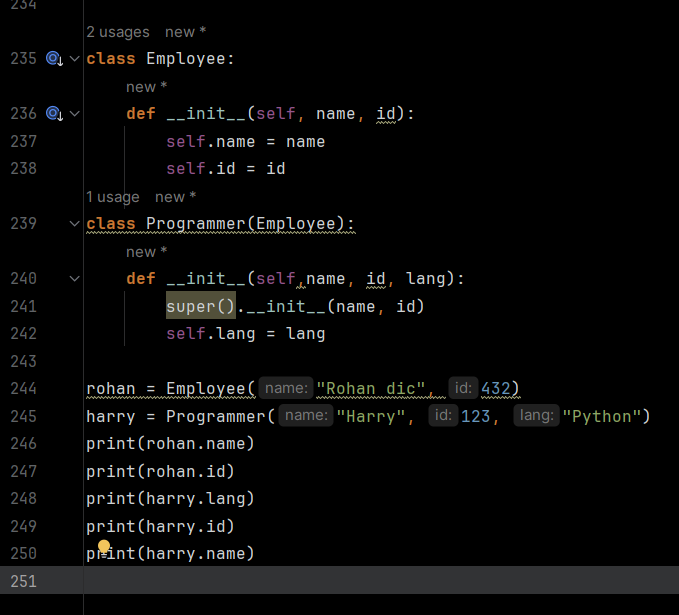The width and height of the screenshot is (679, 615).
Task: Click 'class Programmer(Employee):' declaration
Action: coord(220,224)
